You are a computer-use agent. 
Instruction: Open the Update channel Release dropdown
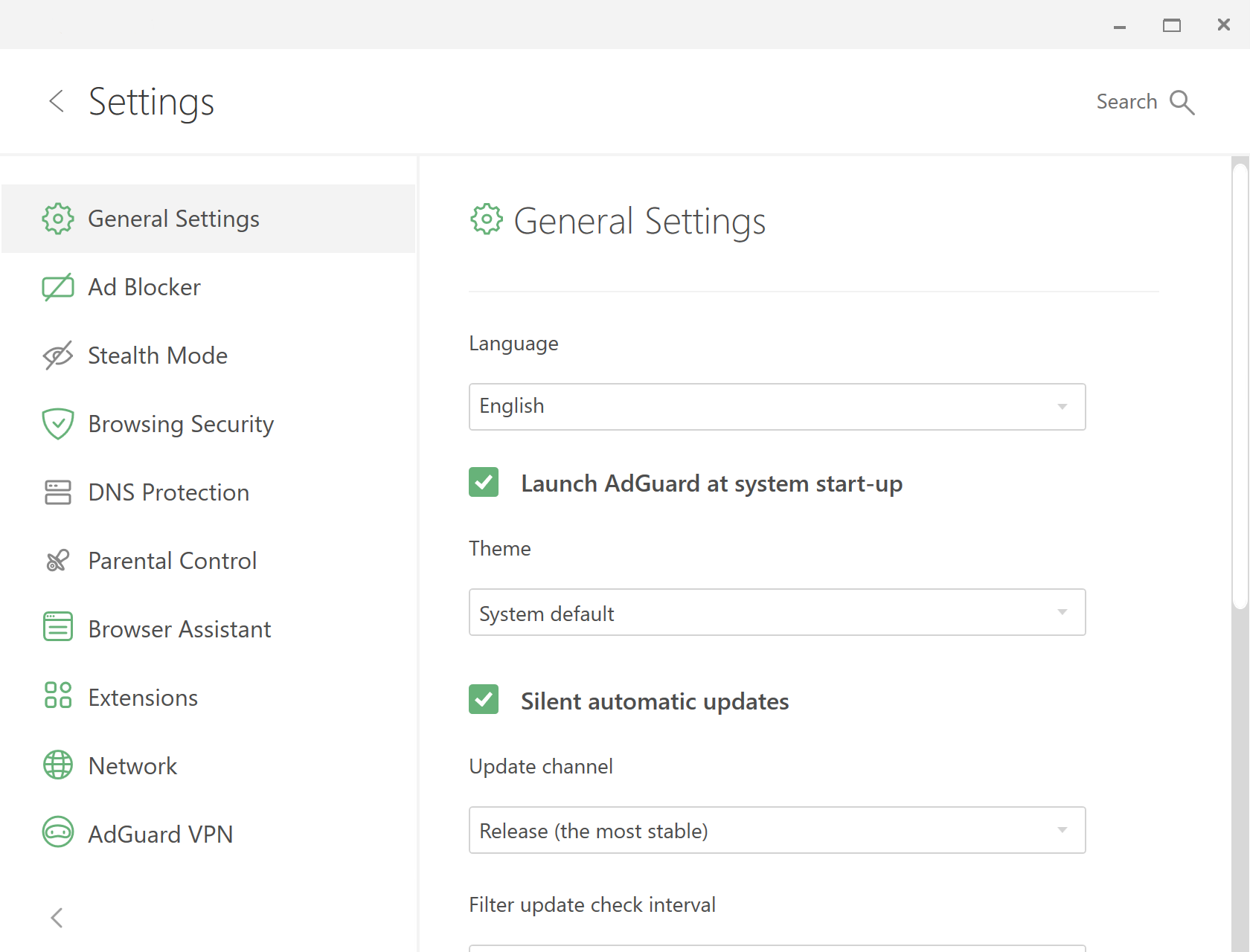(777, 830)
